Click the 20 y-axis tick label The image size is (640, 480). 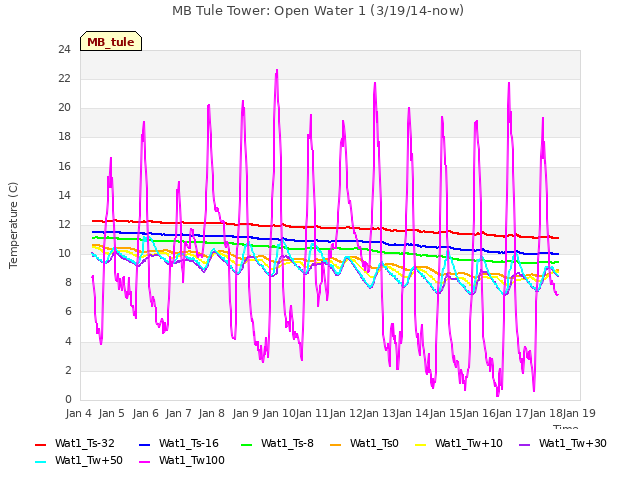[x=64, y=108]
